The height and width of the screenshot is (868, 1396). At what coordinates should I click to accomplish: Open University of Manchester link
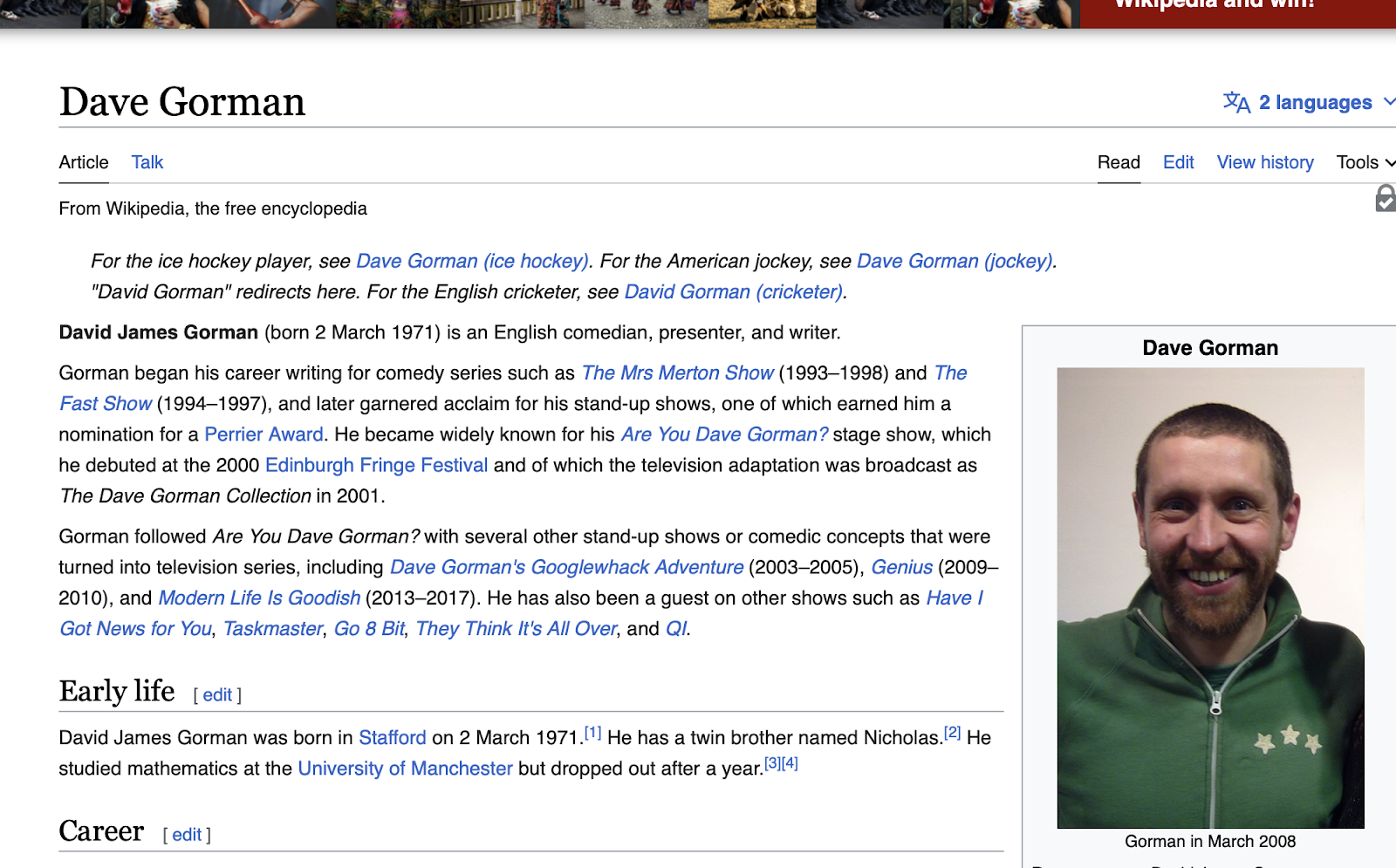405,768
